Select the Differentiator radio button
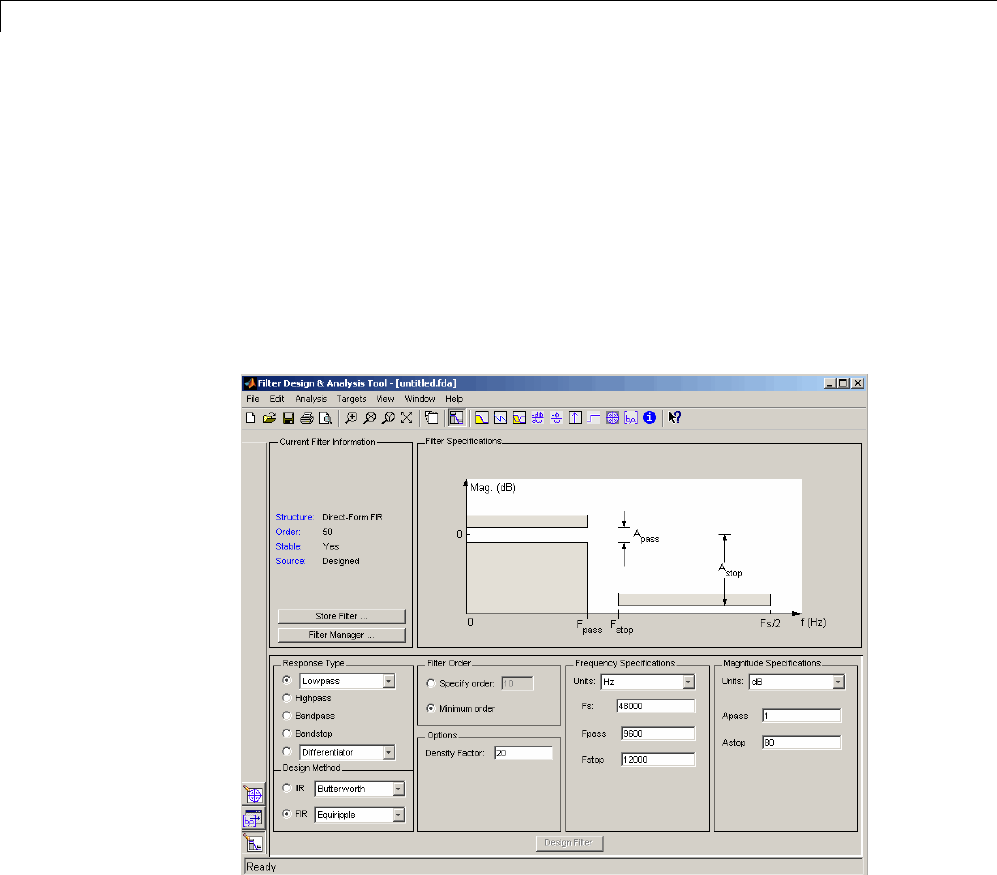Screen dimensions: 997x875 coord(287,751)
